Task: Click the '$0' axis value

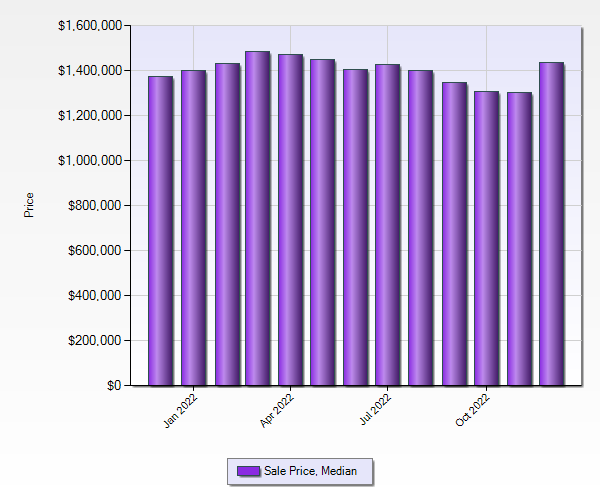Action: 114,386
